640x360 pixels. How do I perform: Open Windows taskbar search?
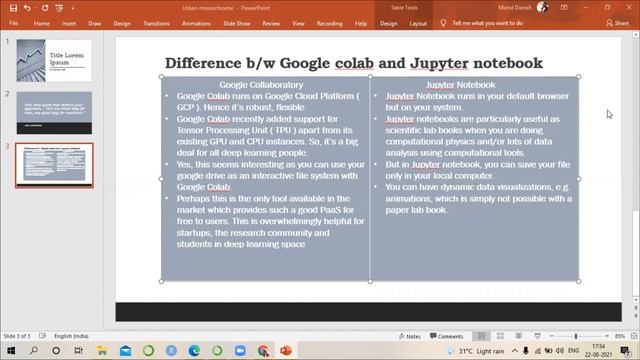tap(33, 351)
